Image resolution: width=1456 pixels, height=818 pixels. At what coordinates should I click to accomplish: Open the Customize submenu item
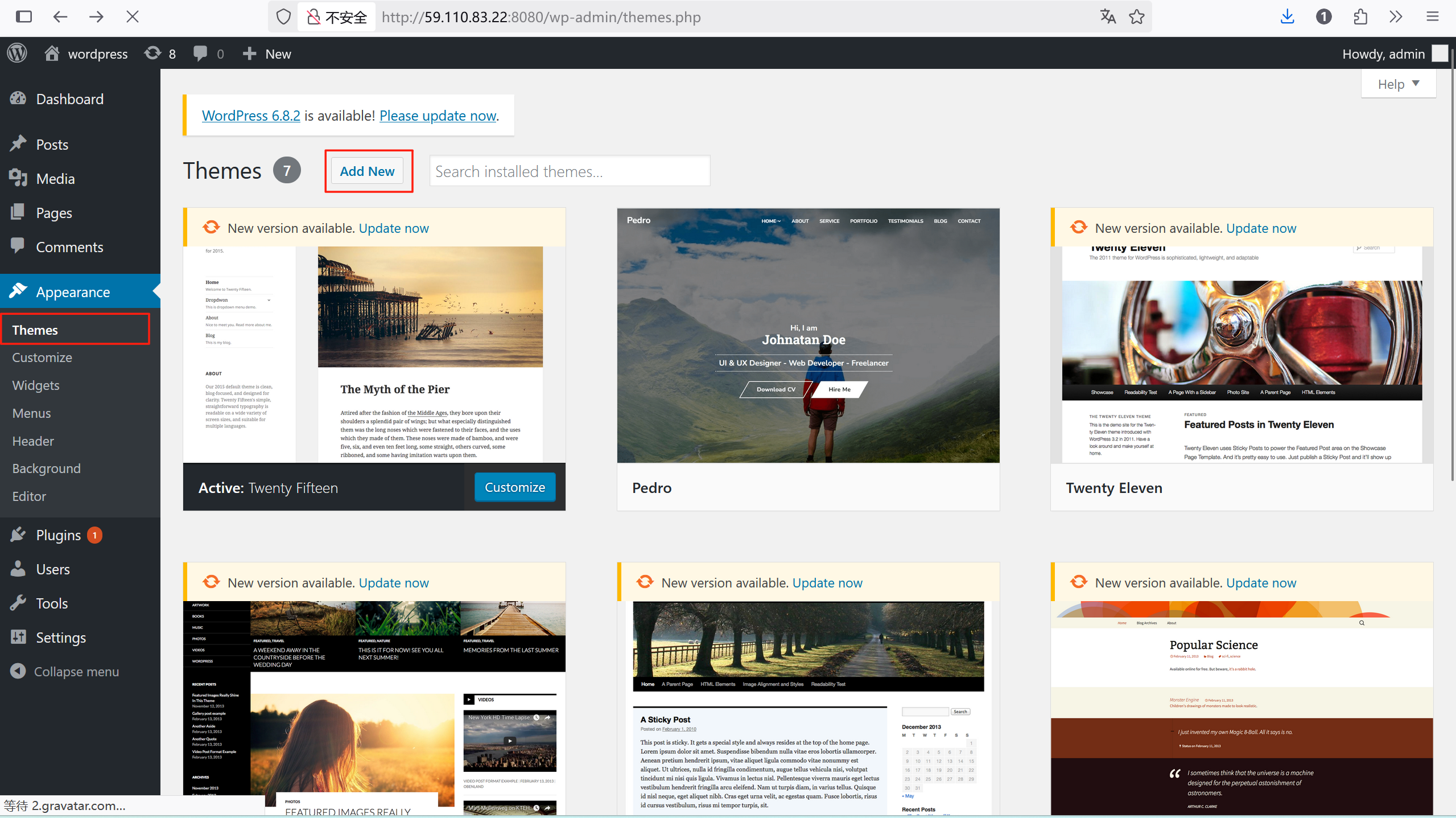(x=42, y=357)
